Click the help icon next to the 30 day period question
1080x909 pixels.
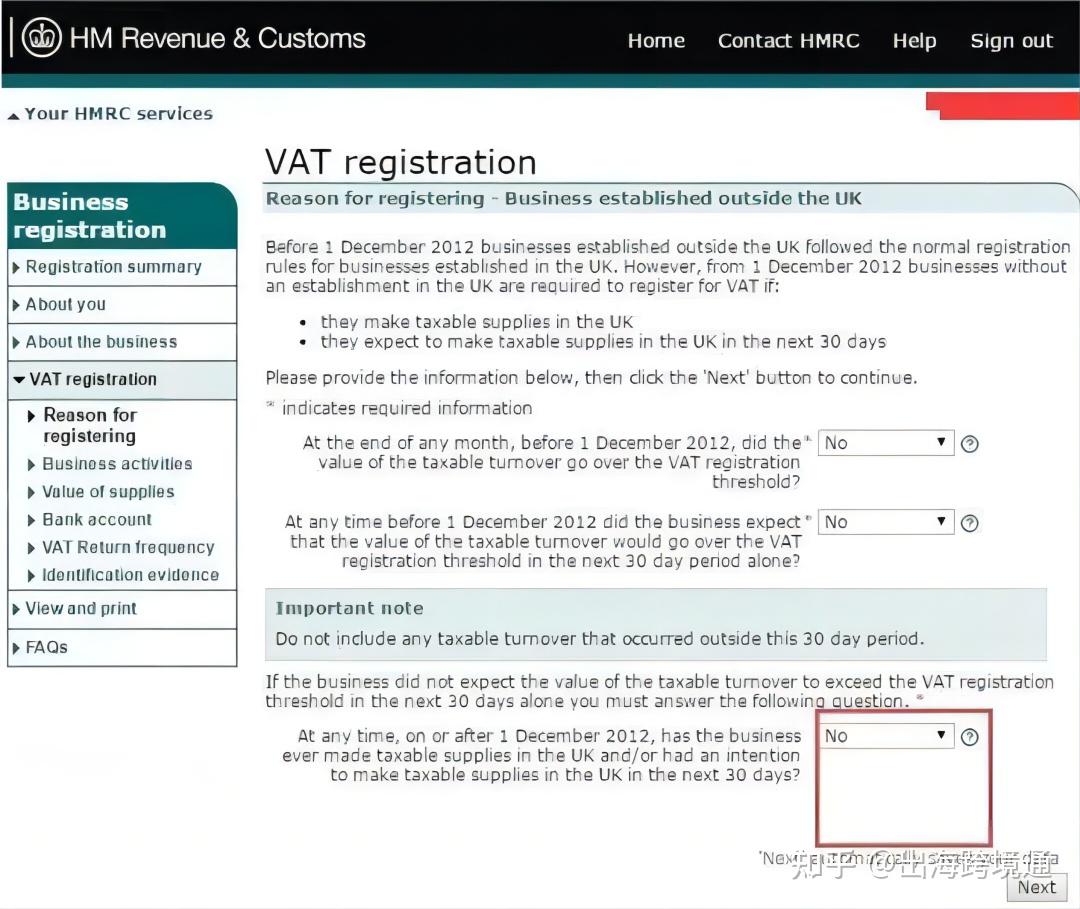coord(969,521)
